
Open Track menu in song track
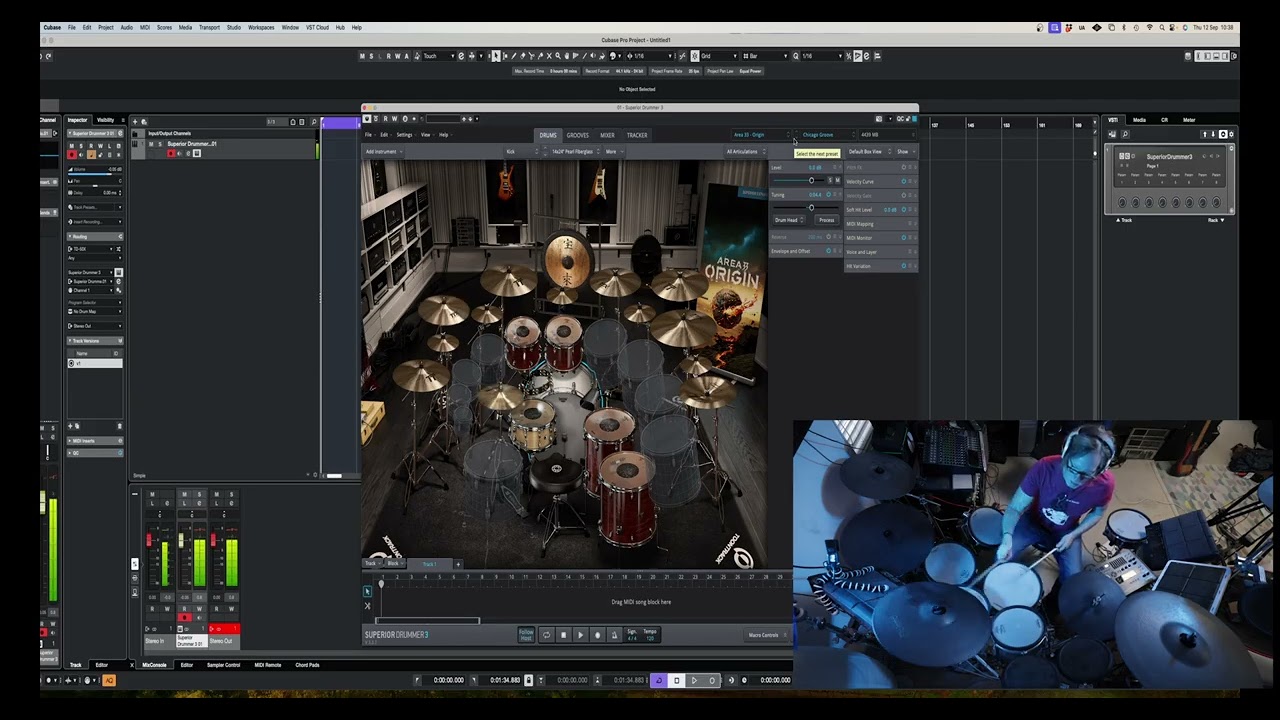point(372,563)
